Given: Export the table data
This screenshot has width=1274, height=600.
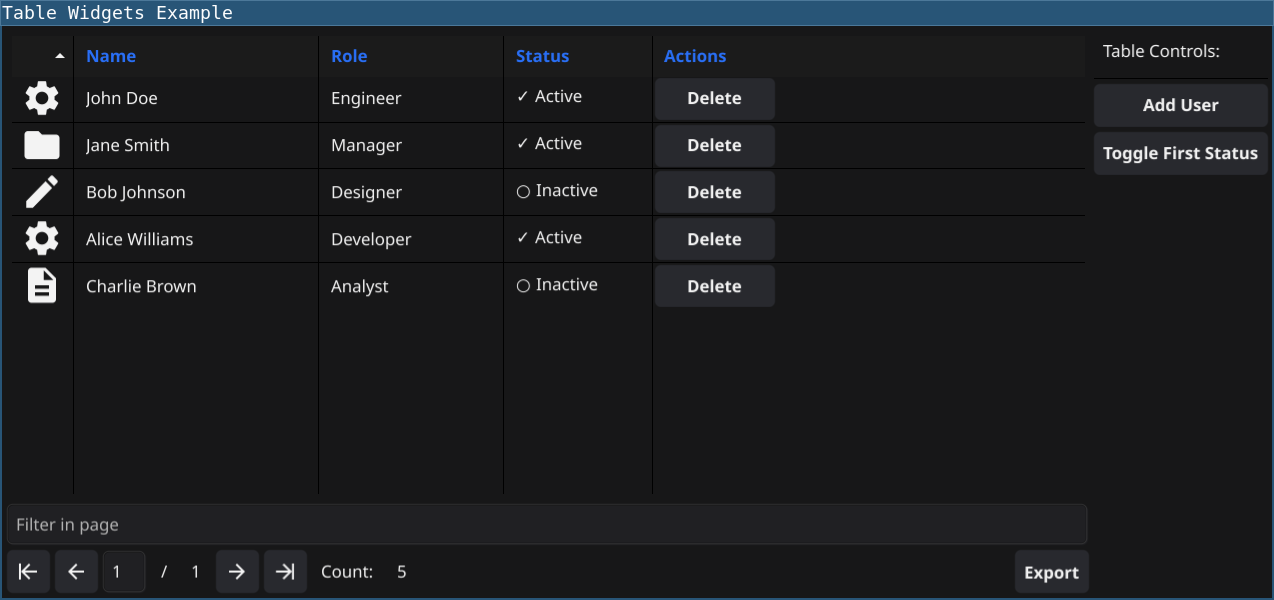Looking at the screenshot, I should click(x=1051, y=572).
